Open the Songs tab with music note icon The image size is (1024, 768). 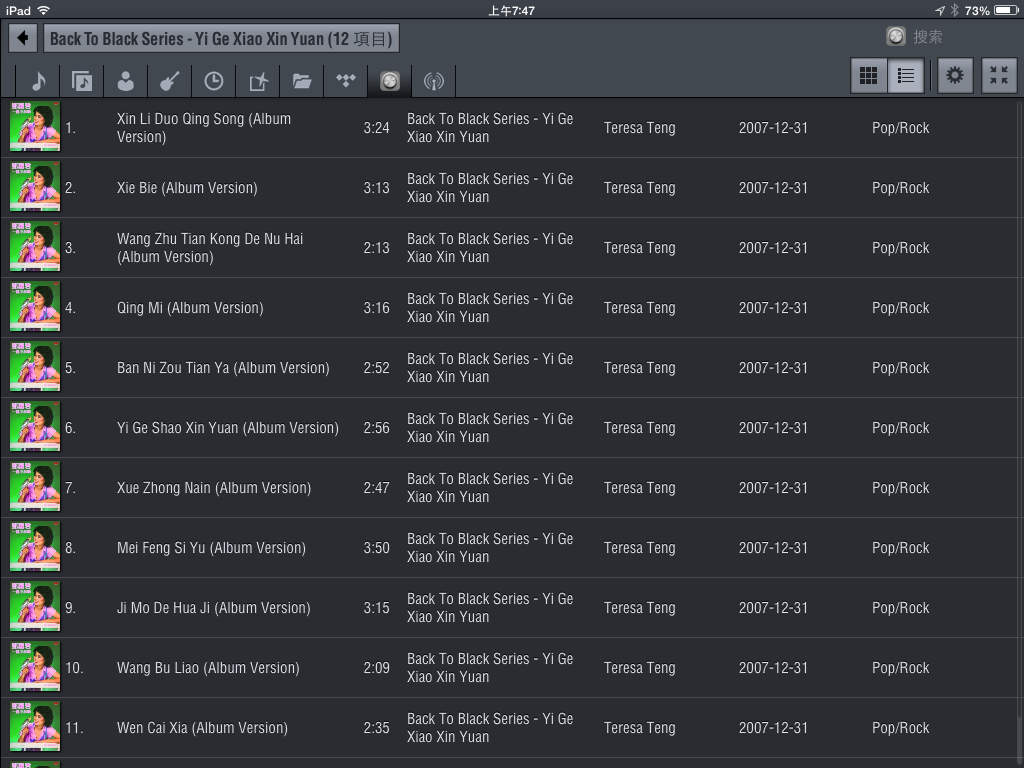(38, 81)
